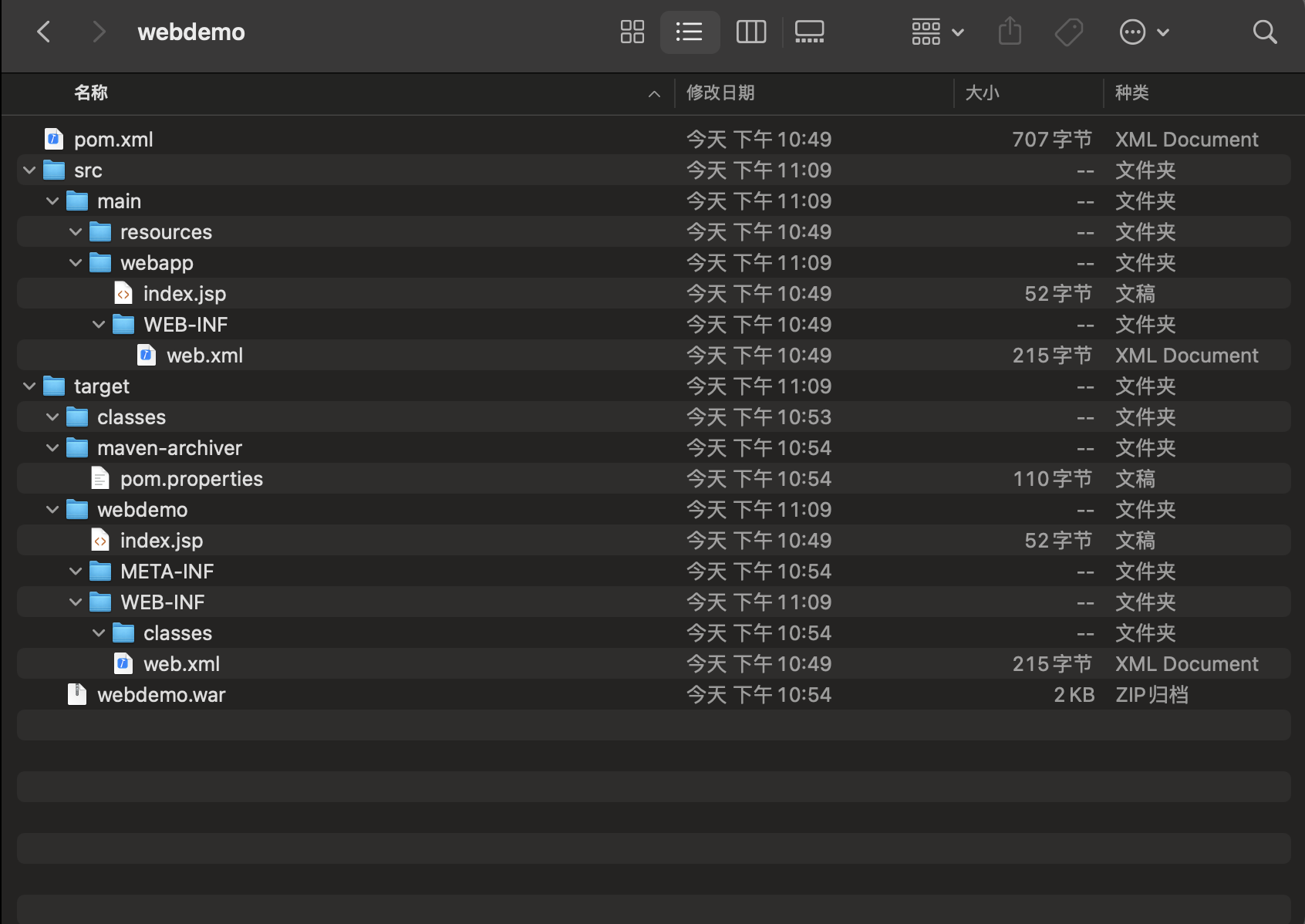The height and width of the screenshot is (924, 1305).
Task: Collapse the classes folder directly under target
Action: [52, 417]
